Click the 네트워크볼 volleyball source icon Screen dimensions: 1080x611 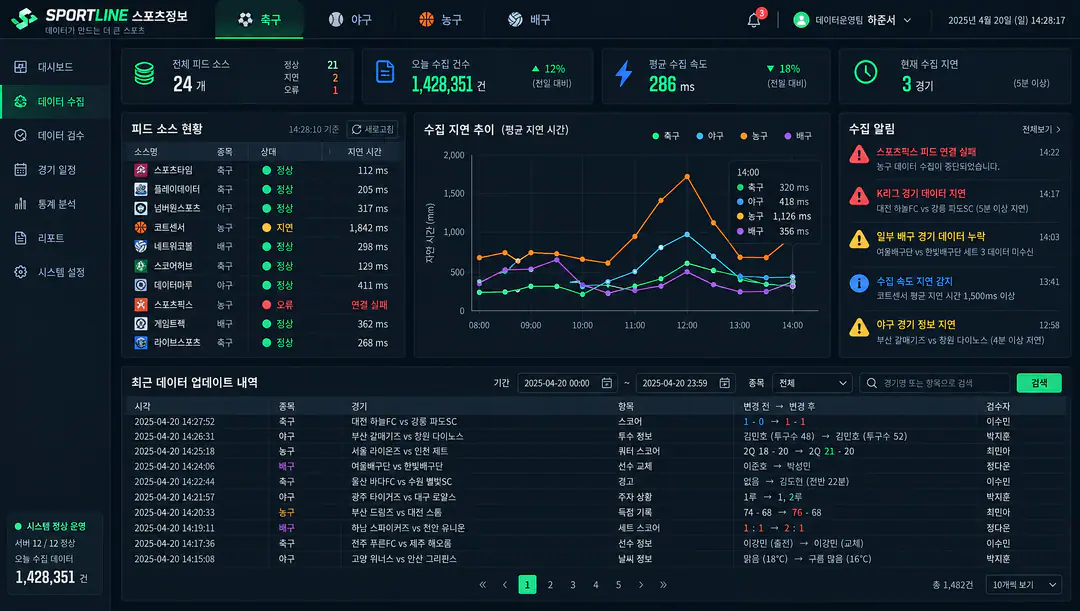click(141, 247)
